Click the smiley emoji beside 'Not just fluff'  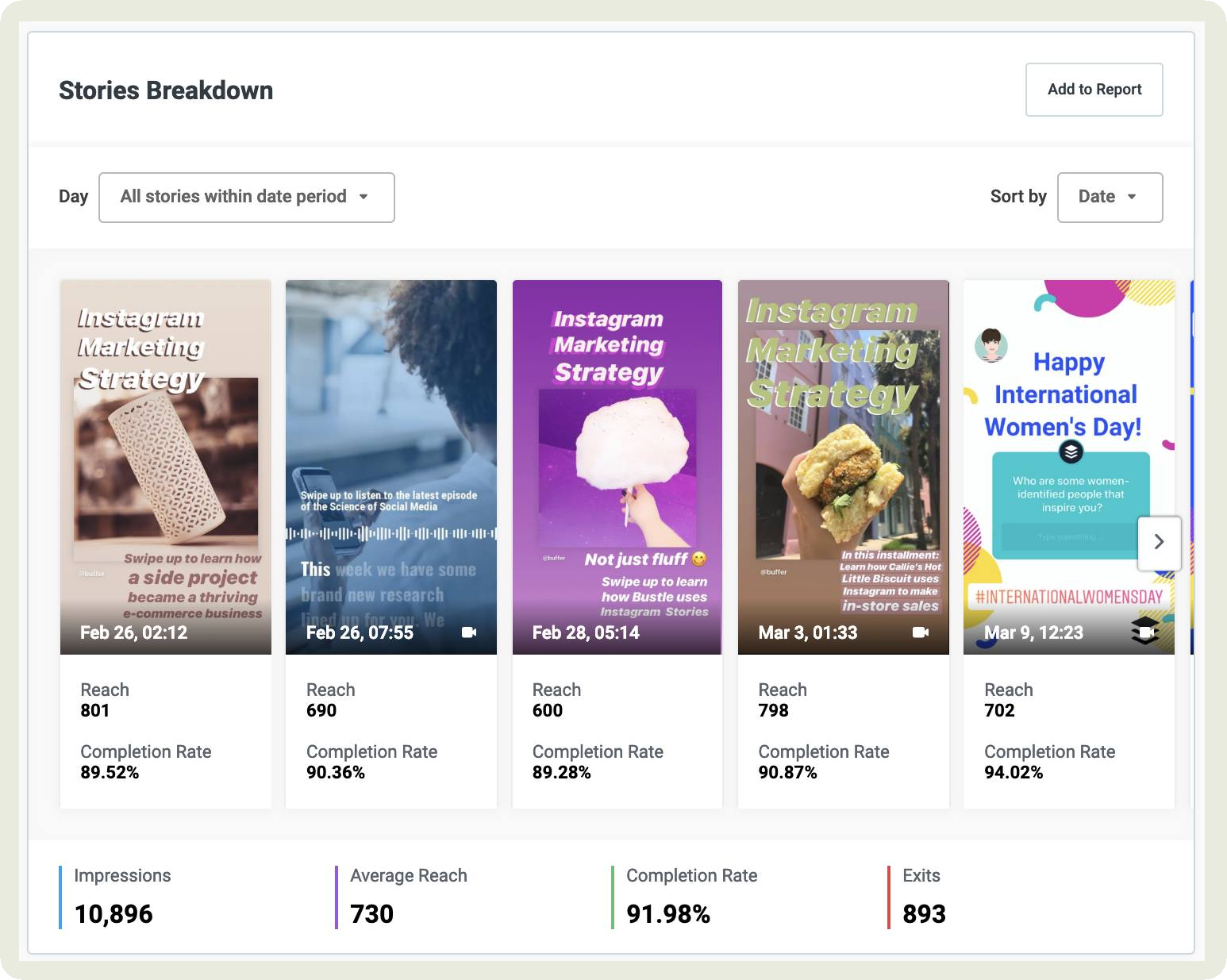[699, 559]
